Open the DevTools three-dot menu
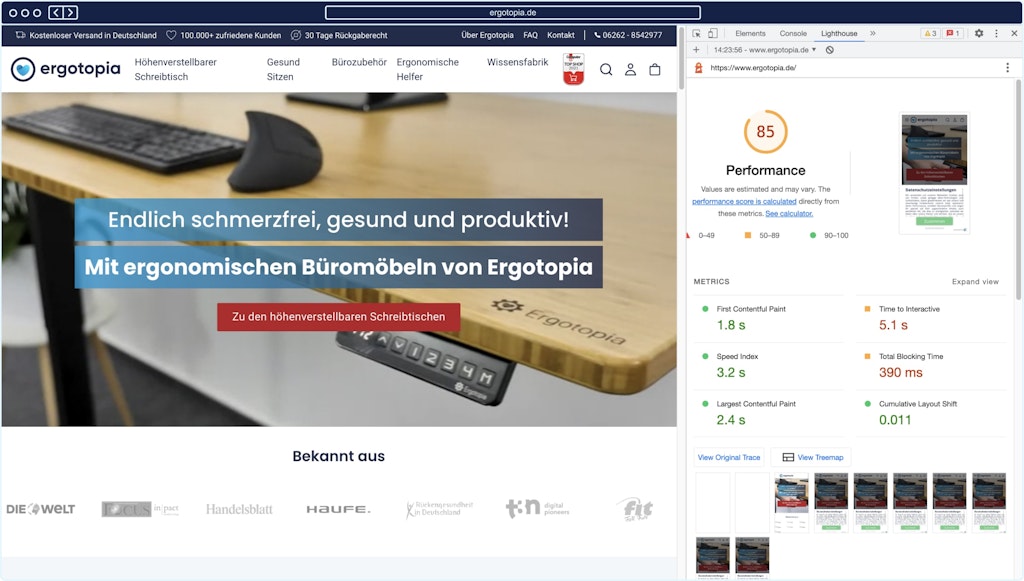This screenshot has height=581, width=1024. [996, 33]
